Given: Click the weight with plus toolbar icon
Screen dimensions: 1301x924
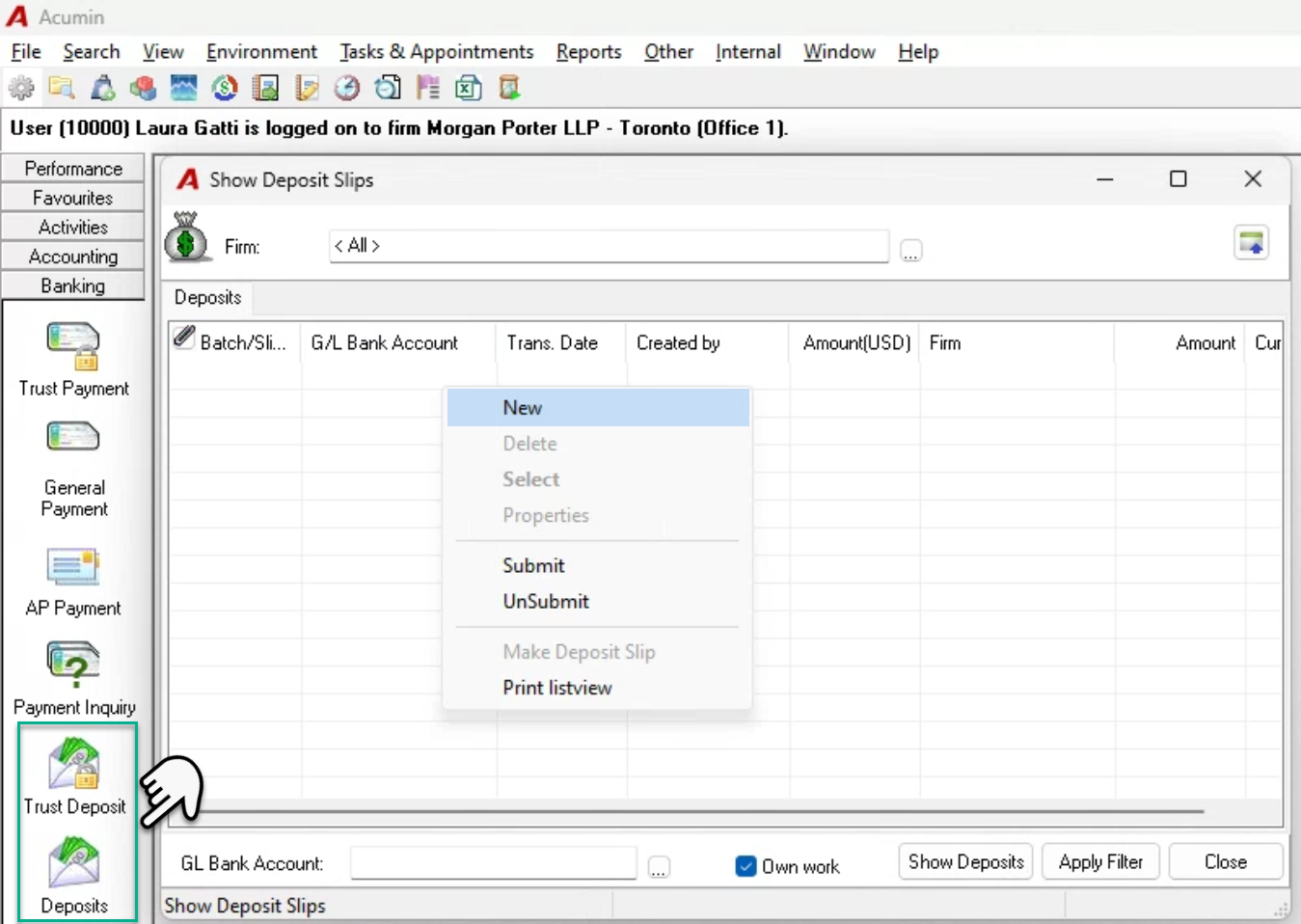Looking at the screenshot, I should click(x=102, y=89).
